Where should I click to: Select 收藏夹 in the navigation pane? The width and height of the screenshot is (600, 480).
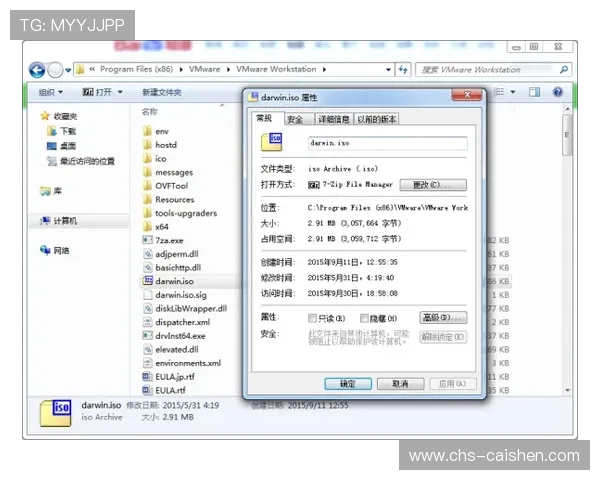(59, 116)
